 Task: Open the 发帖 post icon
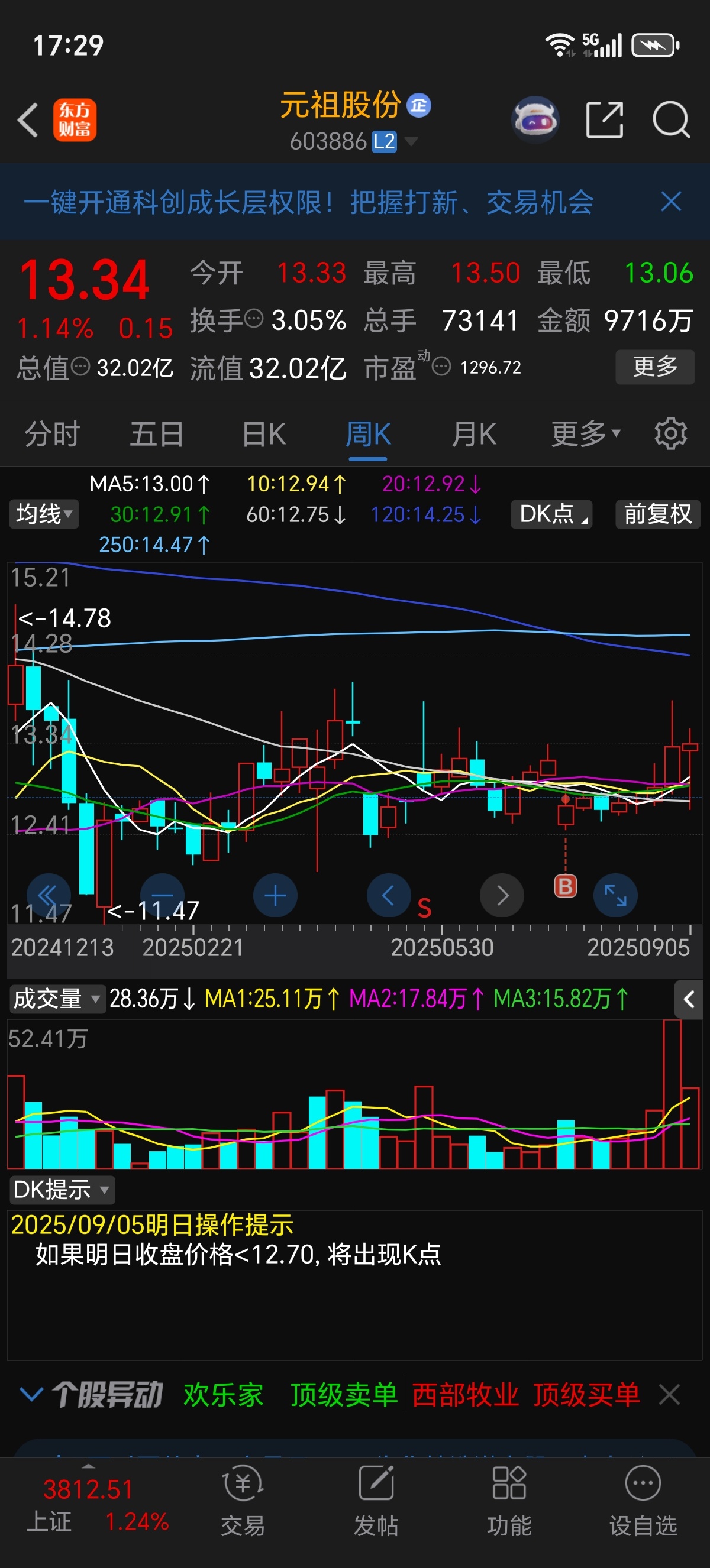pyautogui.click(x=376, y=1501)
